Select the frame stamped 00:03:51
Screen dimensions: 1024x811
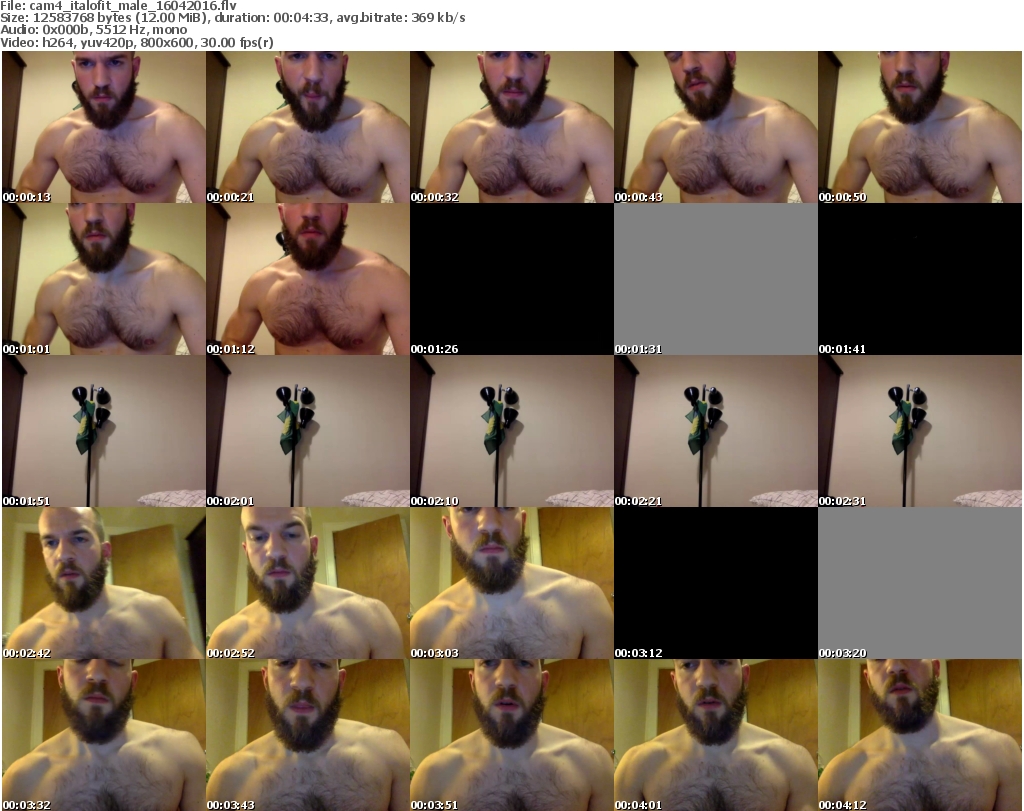(512, 735)
